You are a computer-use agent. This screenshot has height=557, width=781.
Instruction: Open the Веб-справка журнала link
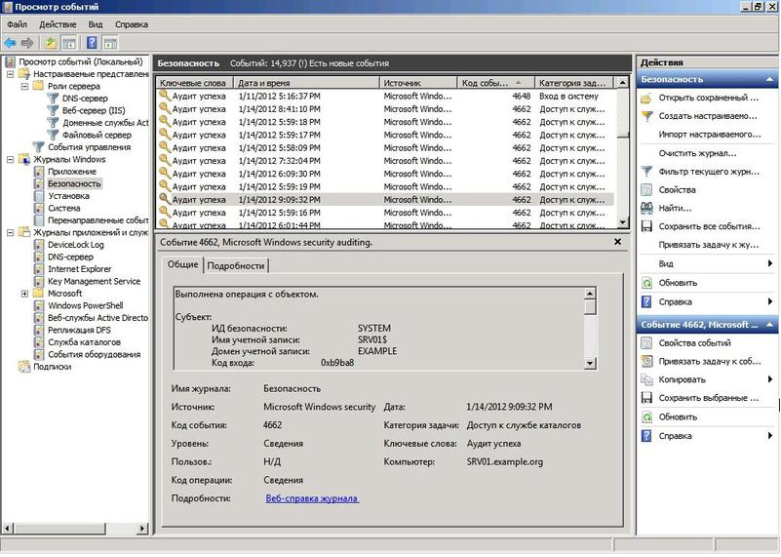pos(312,499)
